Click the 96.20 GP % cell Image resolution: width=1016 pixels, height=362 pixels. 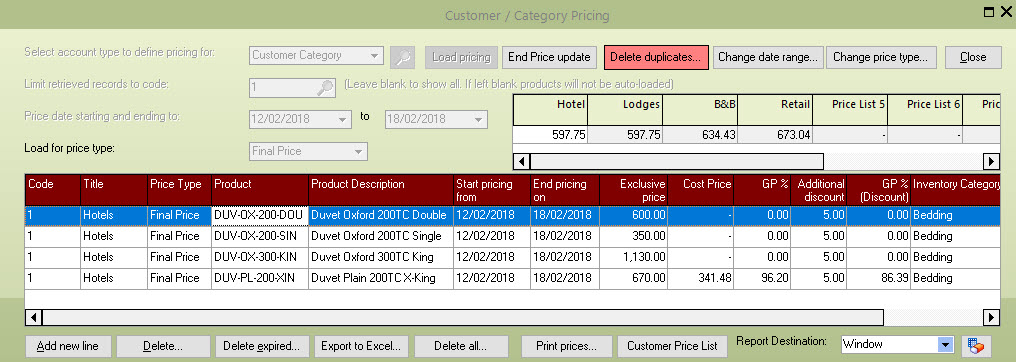(x=762, y=278)
